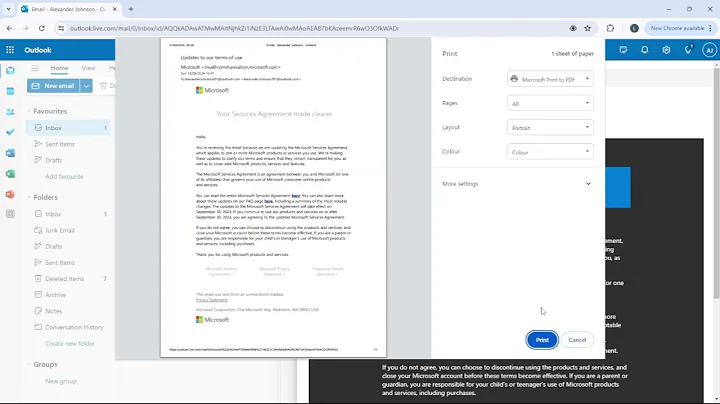
Task: Collapse the Favourites section
Action: click(29, 111)
